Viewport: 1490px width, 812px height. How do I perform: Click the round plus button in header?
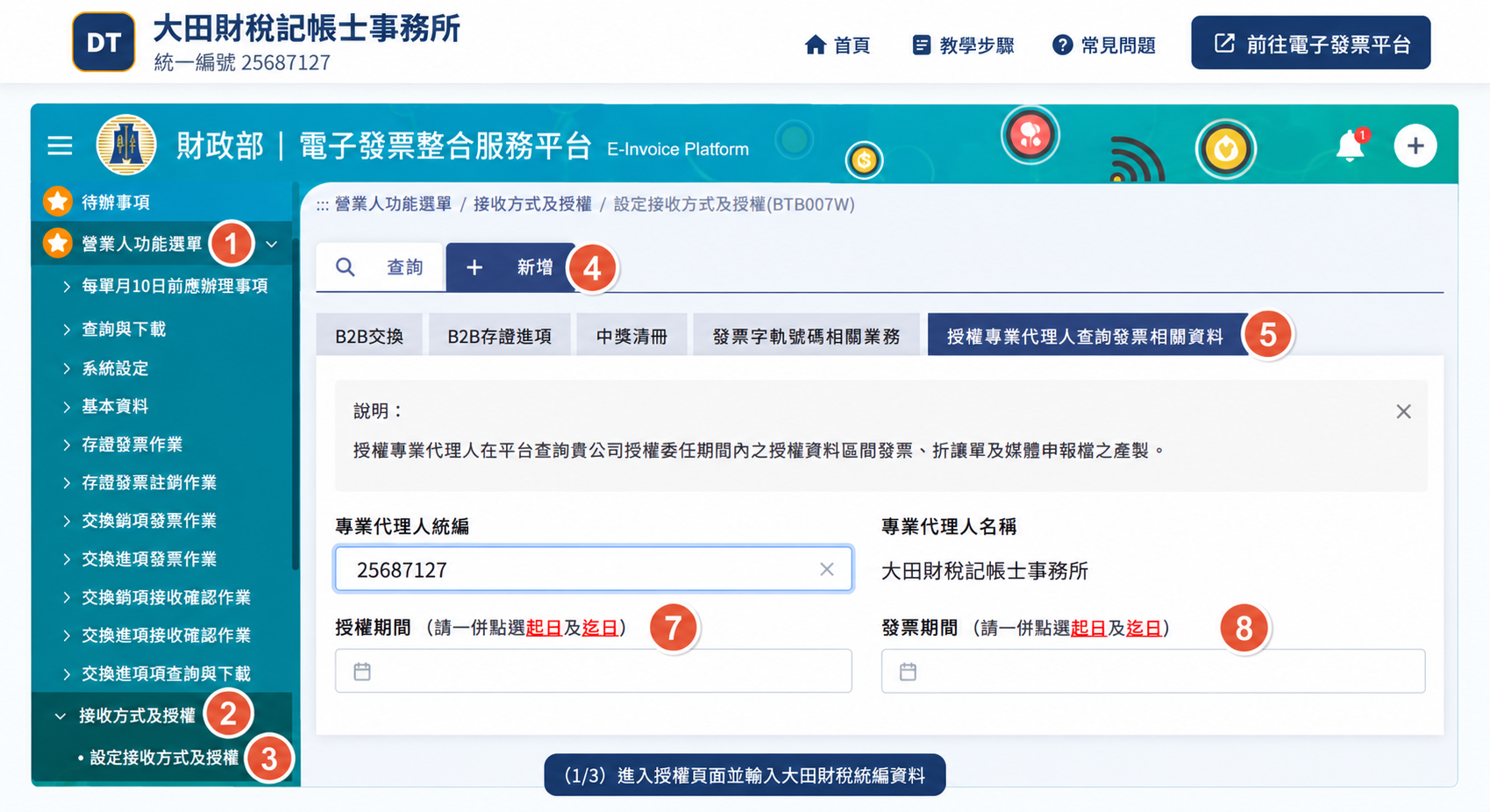coord(1415,146)
